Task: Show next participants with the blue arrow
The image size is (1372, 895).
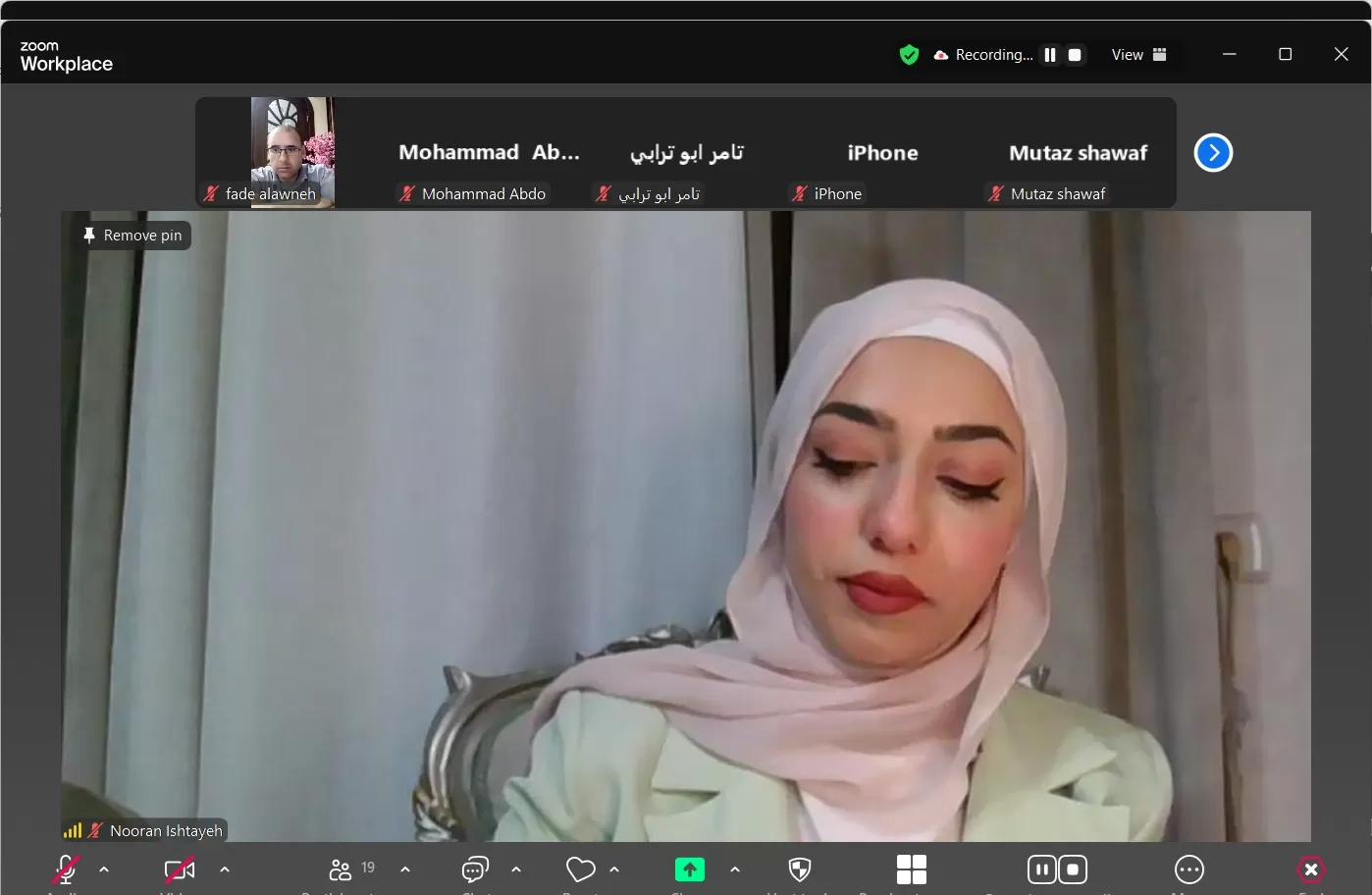Action: [1214, 152]
